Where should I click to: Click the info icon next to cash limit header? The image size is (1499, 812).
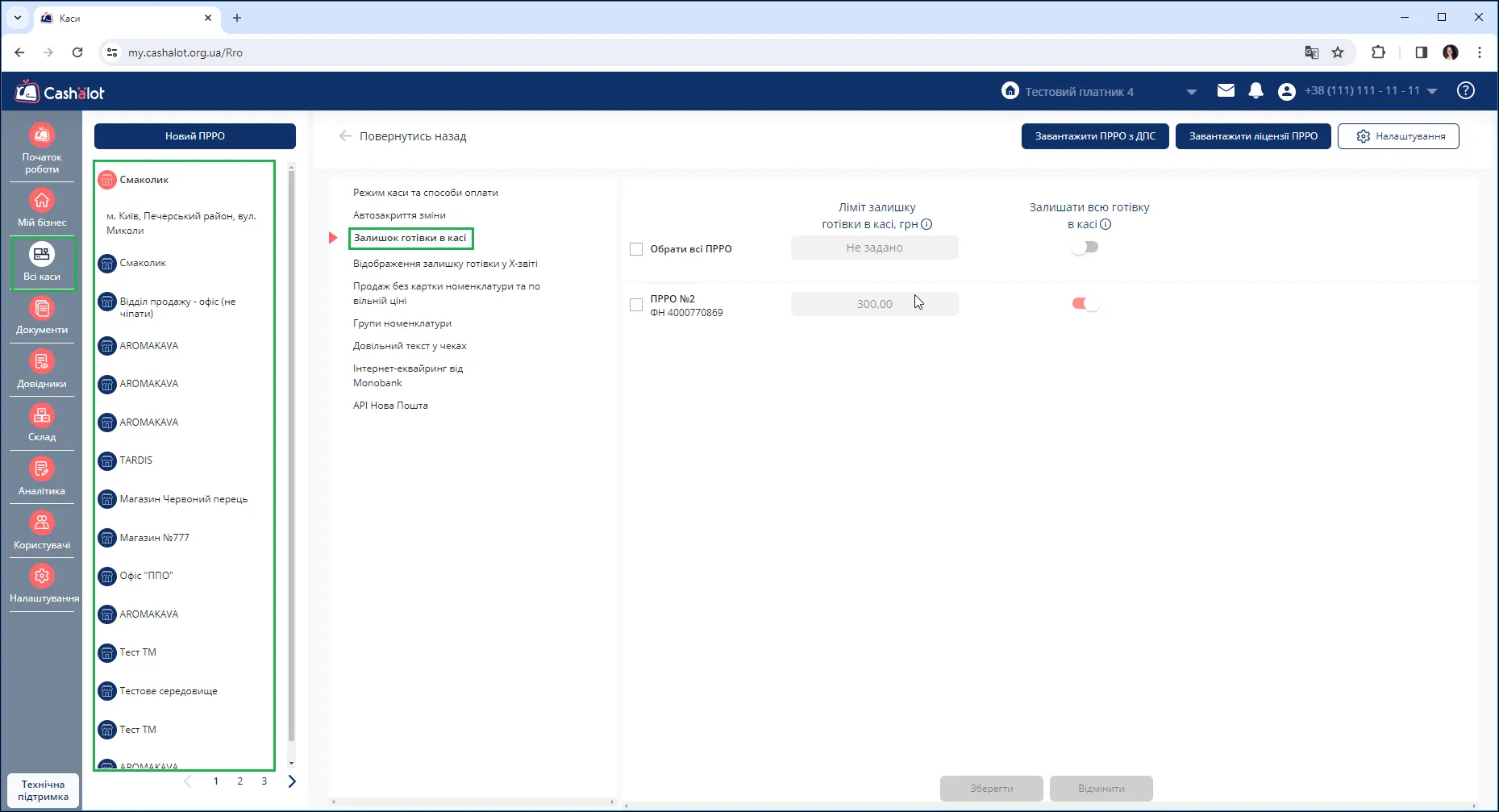pos(926,224)
